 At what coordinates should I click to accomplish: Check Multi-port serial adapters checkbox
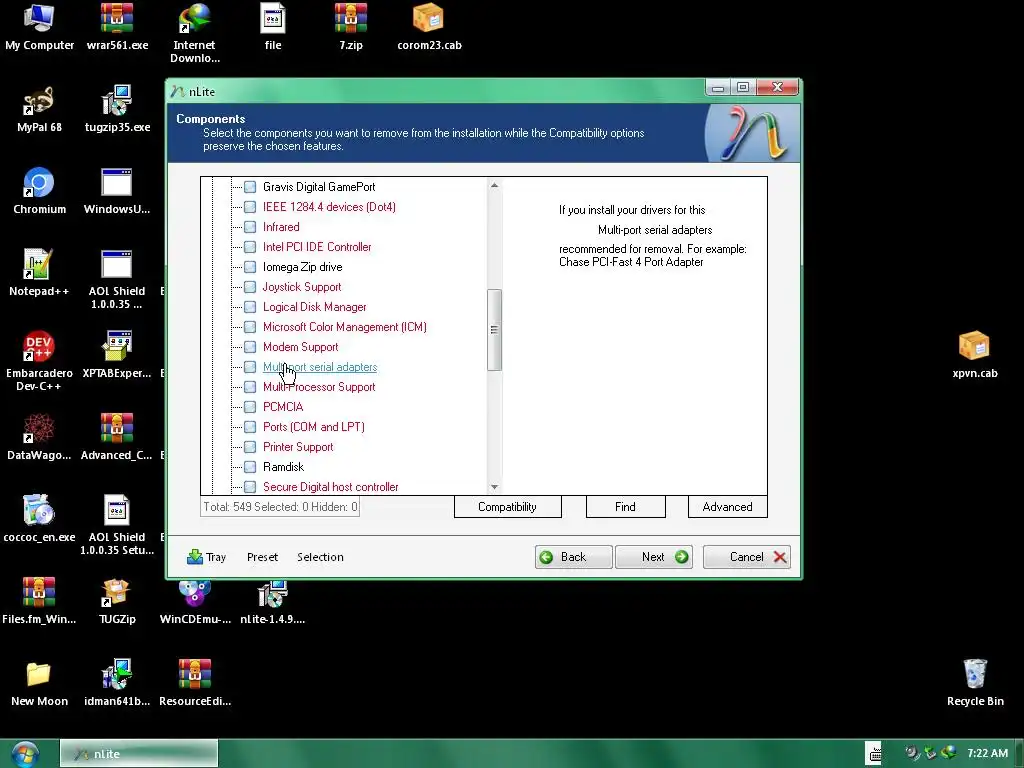tap(250, 367)
